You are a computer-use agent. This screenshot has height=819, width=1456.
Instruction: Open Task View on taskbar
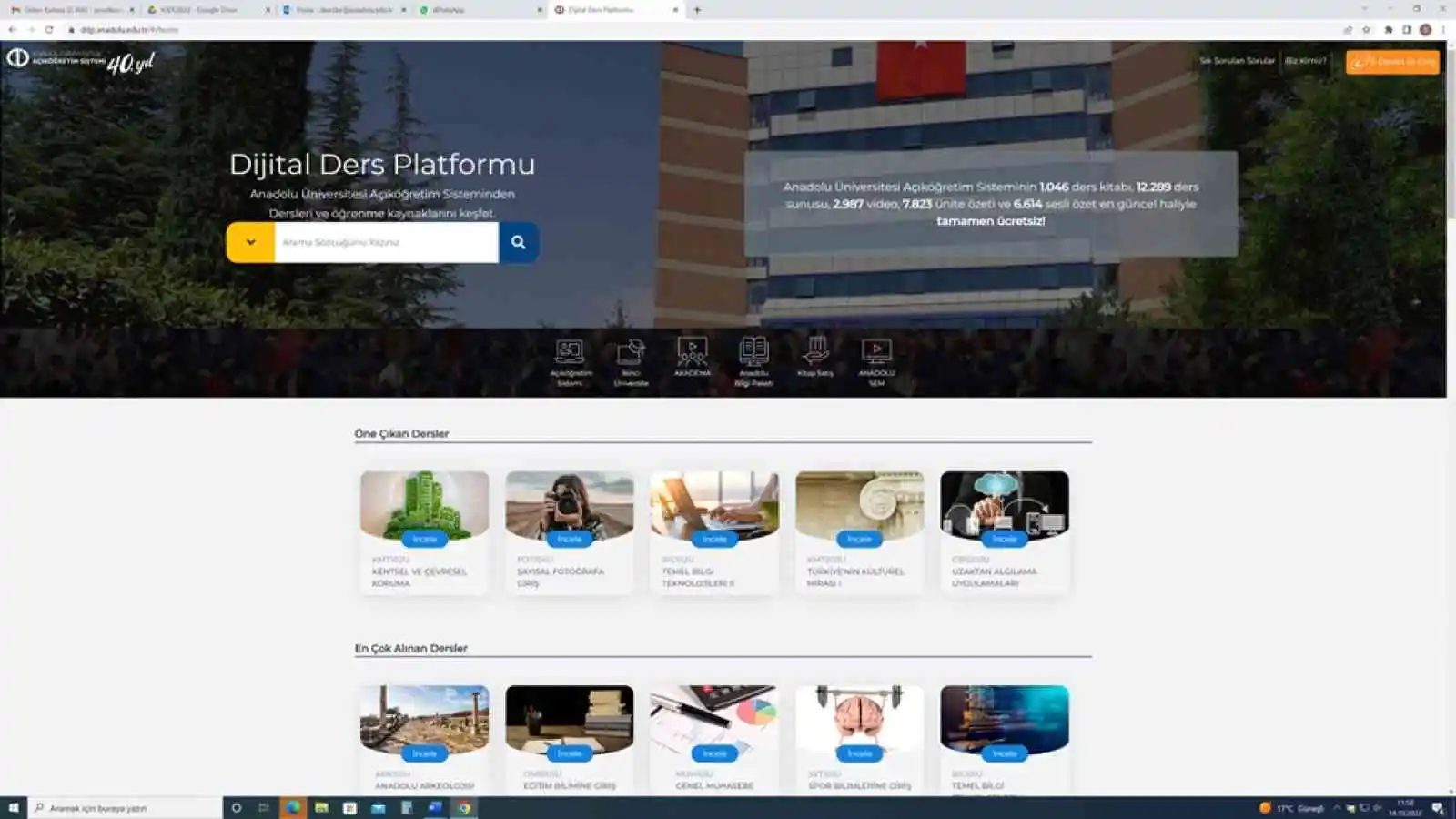tap(264, 808)
